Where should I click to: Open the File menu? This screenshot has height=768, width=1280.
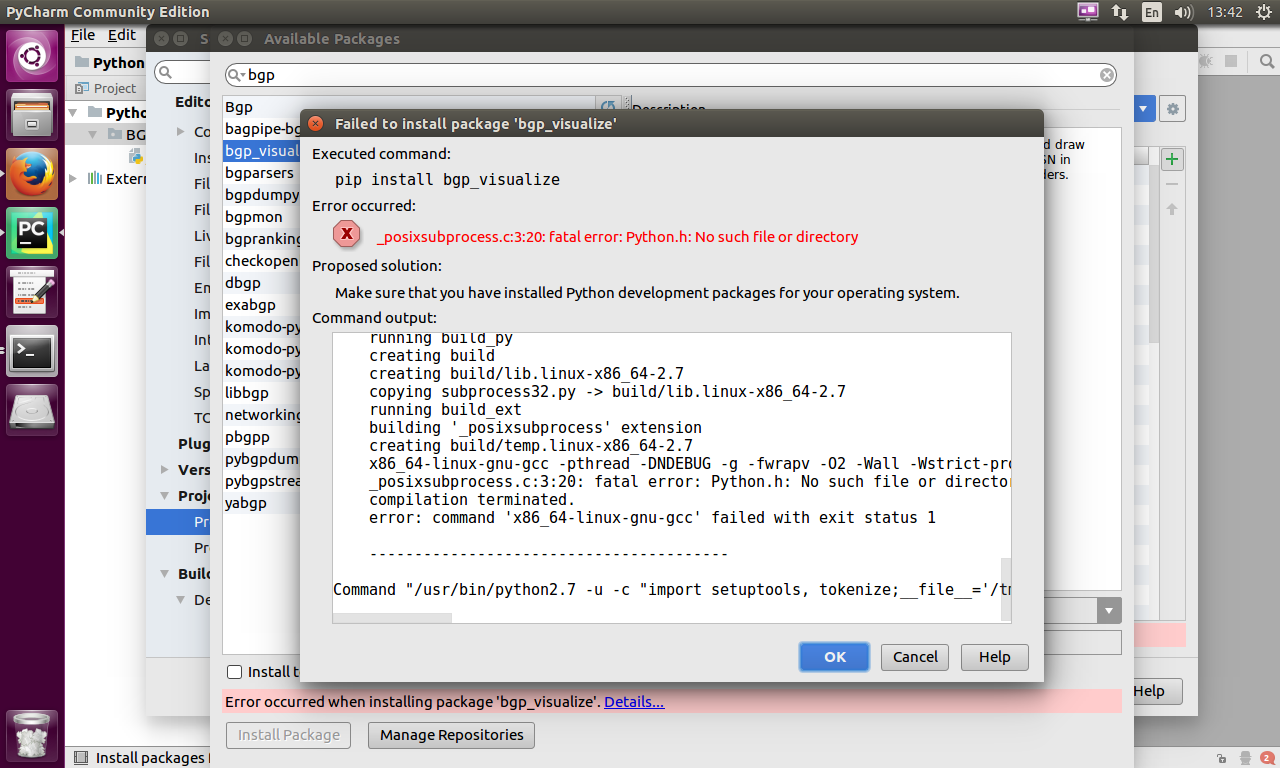pyautogui.click(x=83, y=35)
